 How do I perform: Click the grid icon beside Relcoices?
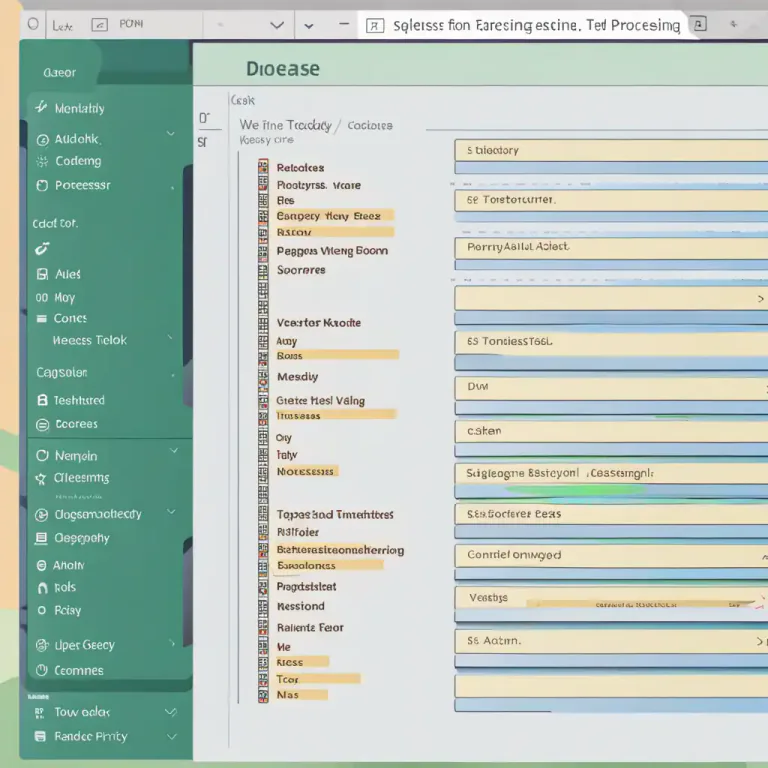(263, 167)
